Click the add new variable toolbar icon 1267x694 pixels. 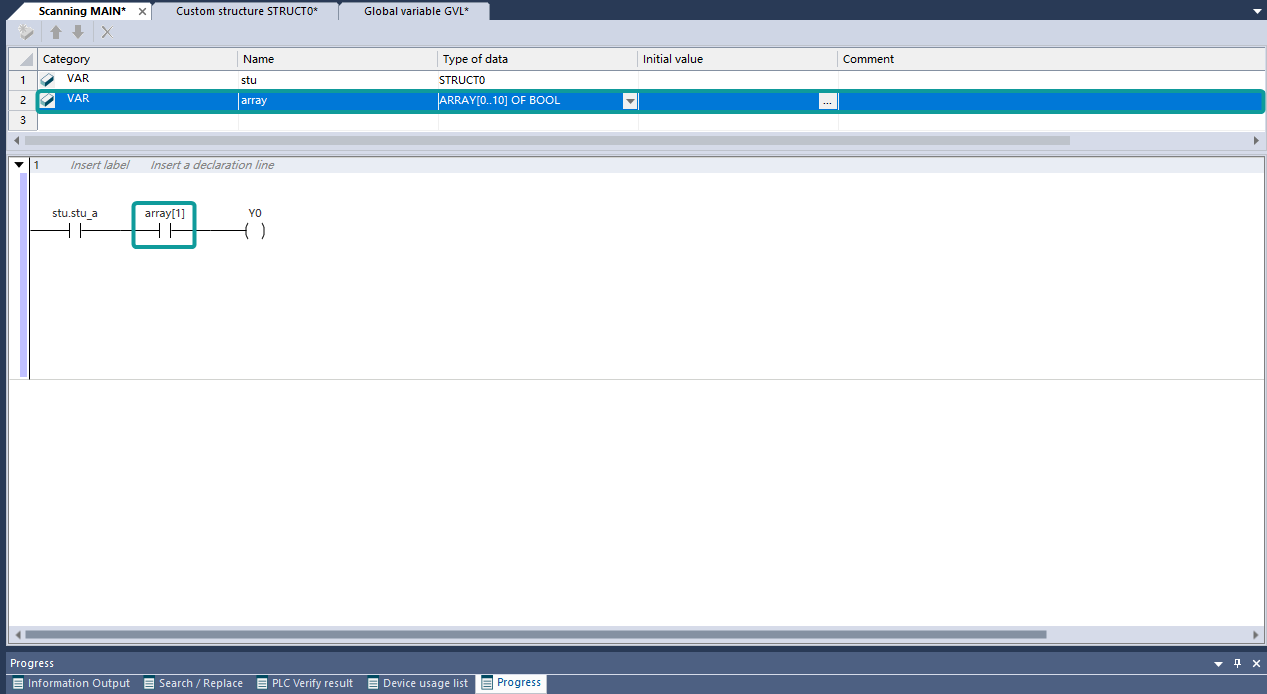point(25,32)
